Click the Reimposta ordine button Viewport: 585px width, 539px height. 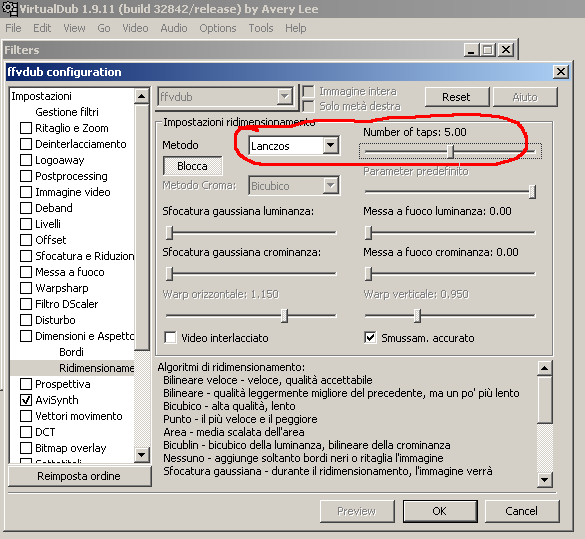pyautogui.click(x=79, y=476)
